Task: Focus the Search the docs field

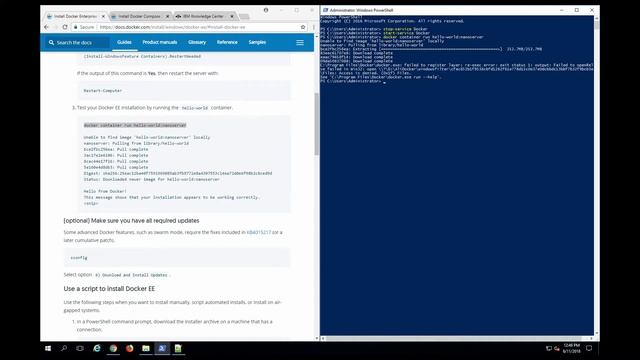Action: pos(77,42)
